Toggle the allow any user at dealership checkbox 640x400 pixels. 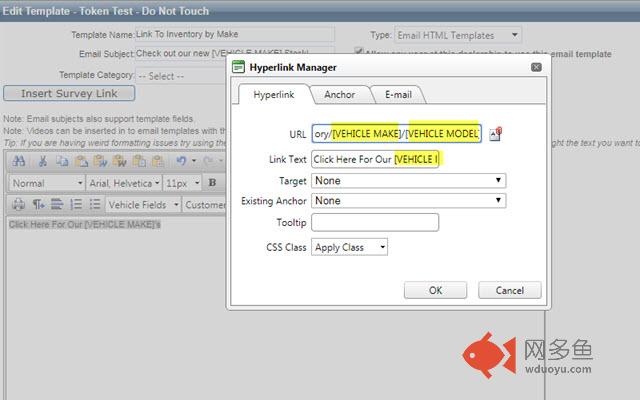tap(358, 52)
